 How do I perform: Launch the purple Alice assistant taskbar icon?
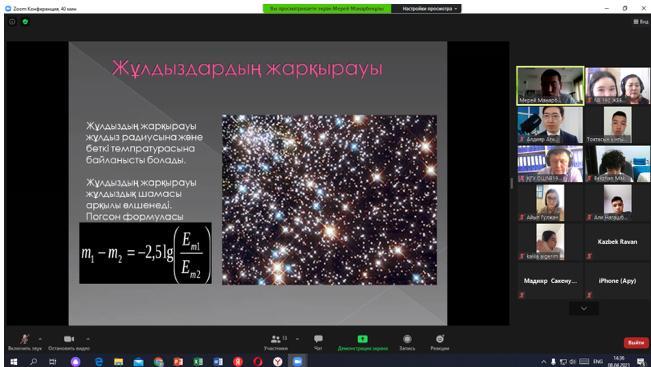click(76, 362)
